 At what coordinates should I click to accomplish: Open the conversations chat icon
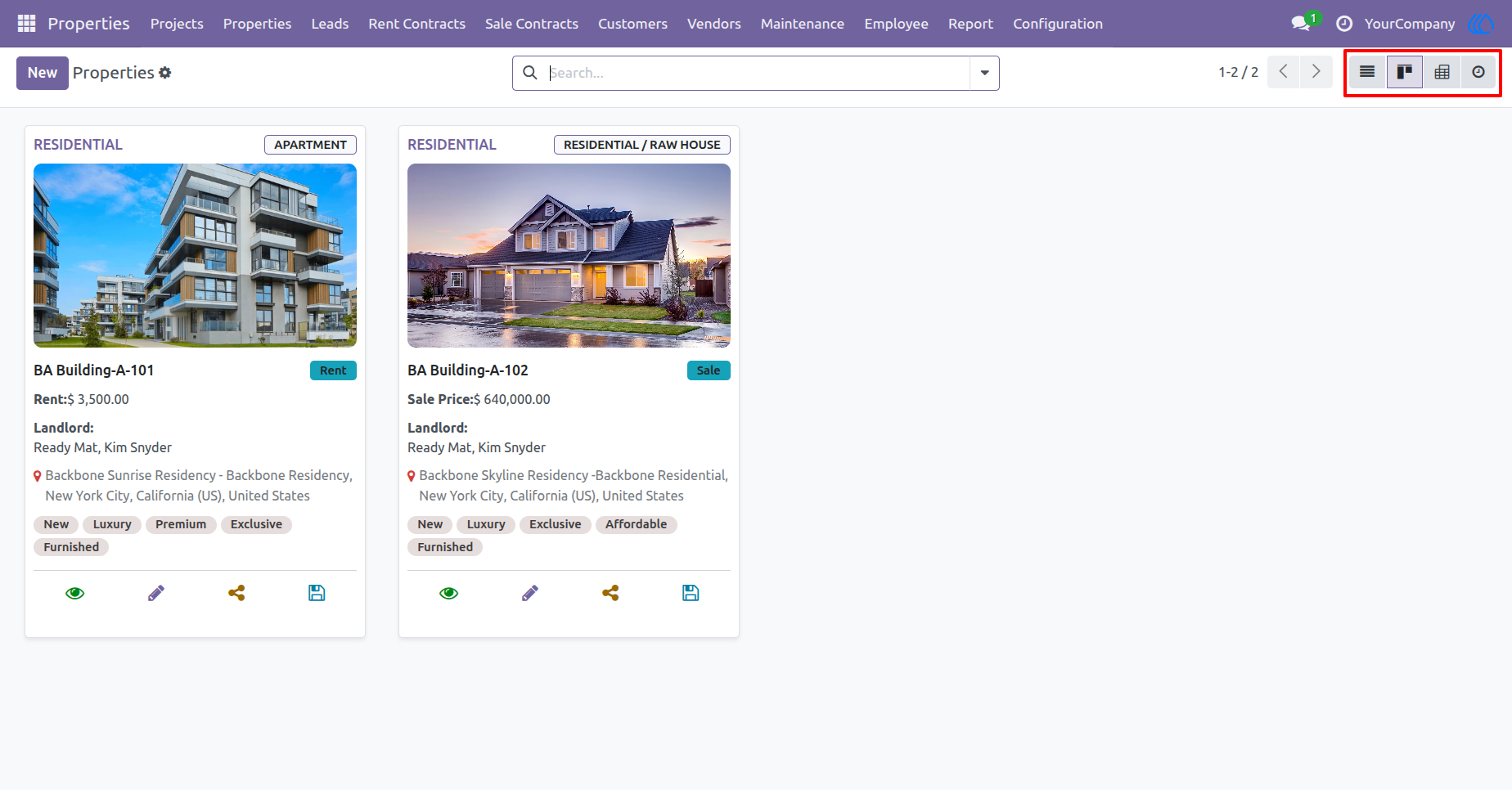tap(1301, 24)
